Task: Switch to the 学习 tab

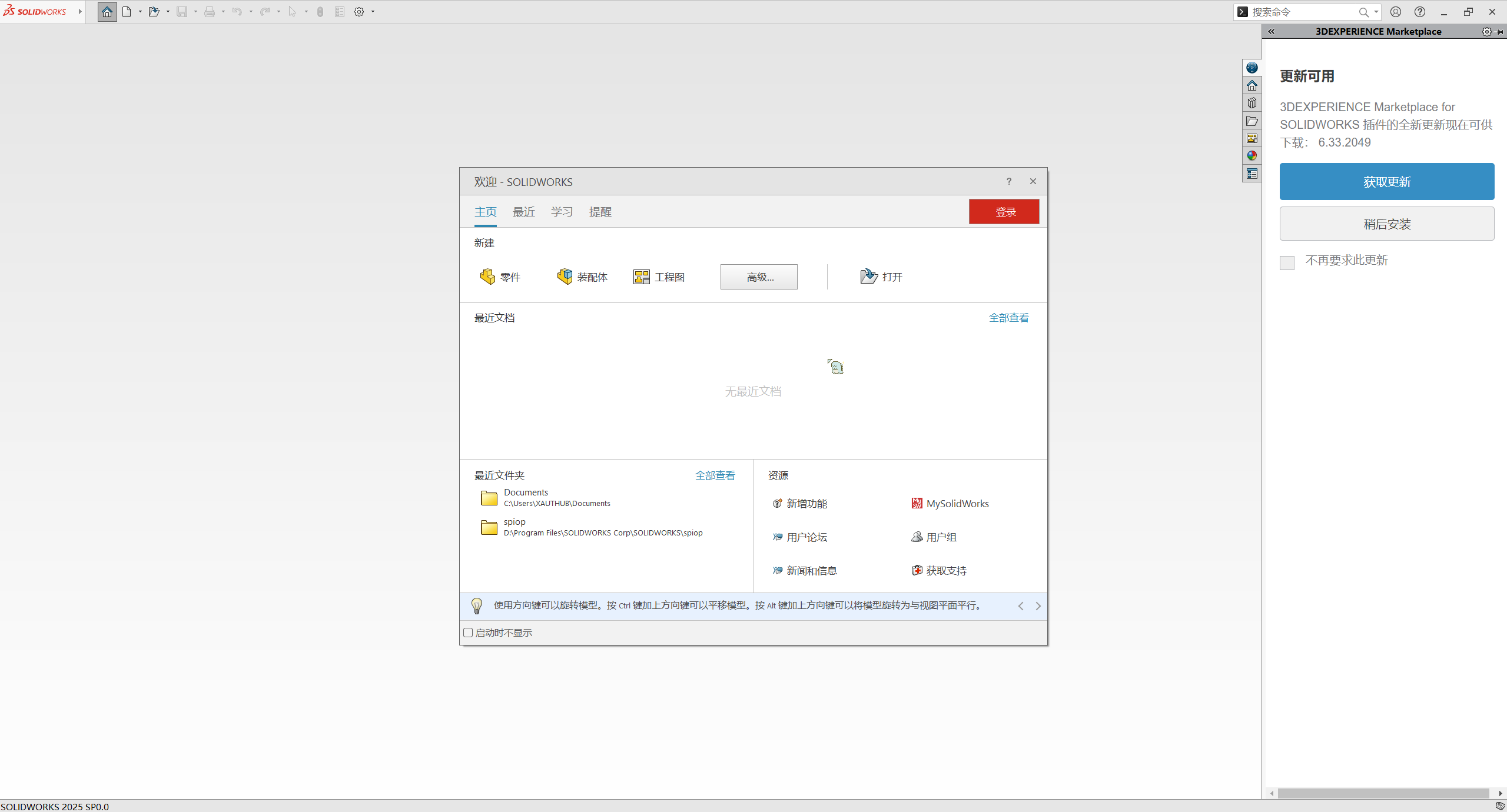Action: (562, 212)
